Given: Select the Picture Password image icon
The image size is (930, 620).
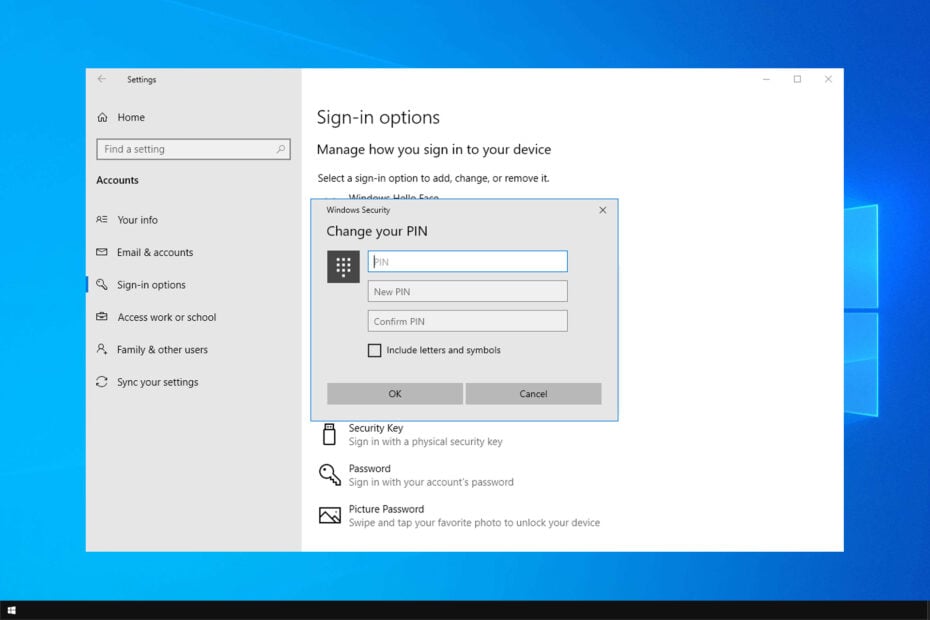Looking at the screenshot, I should coord(330,515).
